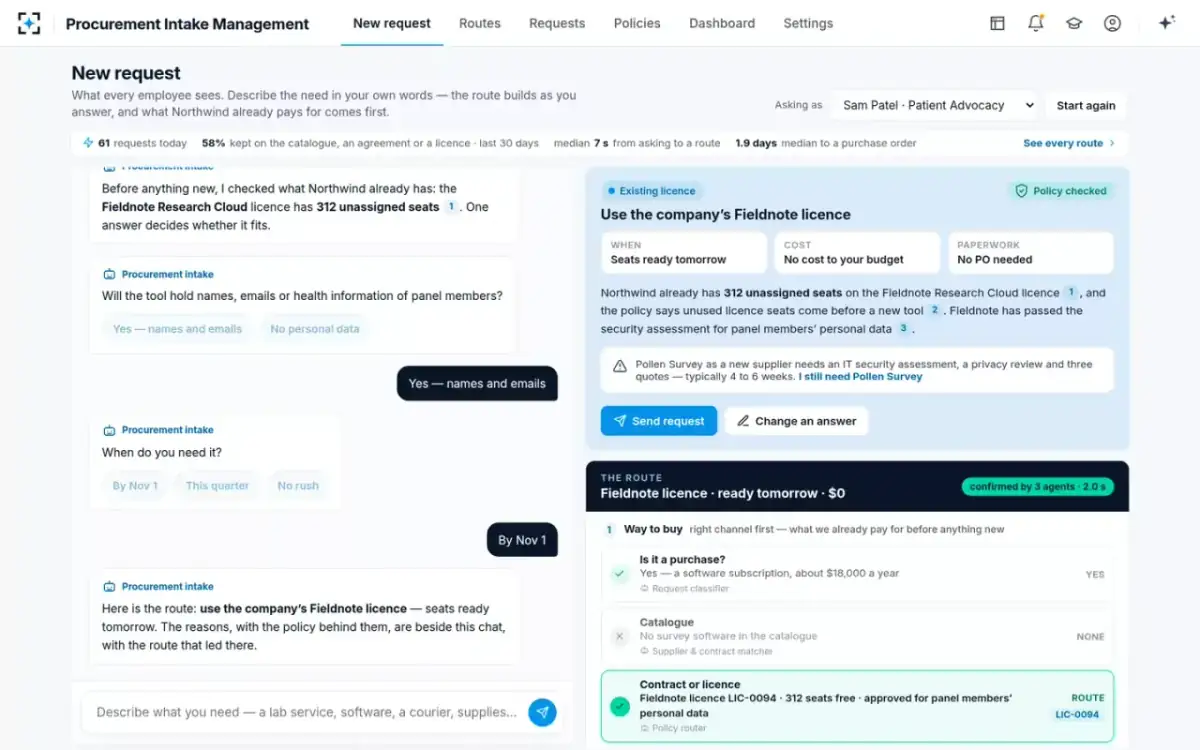Open the notifications bell

click(1036, 23)
